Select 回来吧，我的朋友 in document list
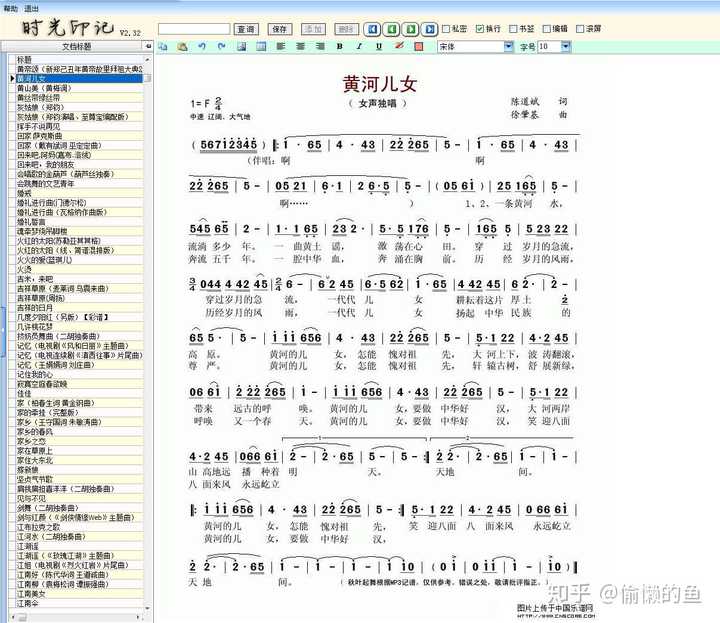 [80, 164]
